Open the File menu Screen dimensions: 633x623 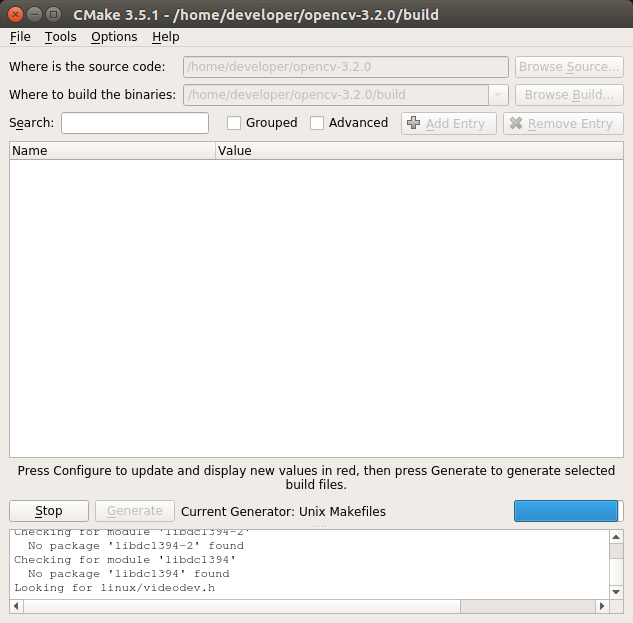coord(20,37)
